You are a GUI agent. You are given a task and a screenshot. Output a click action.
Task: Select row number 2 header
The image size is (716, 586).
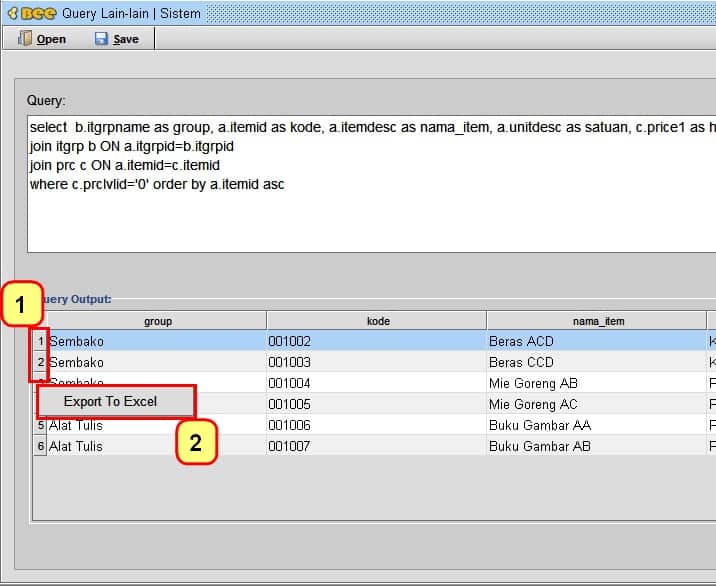40,362
